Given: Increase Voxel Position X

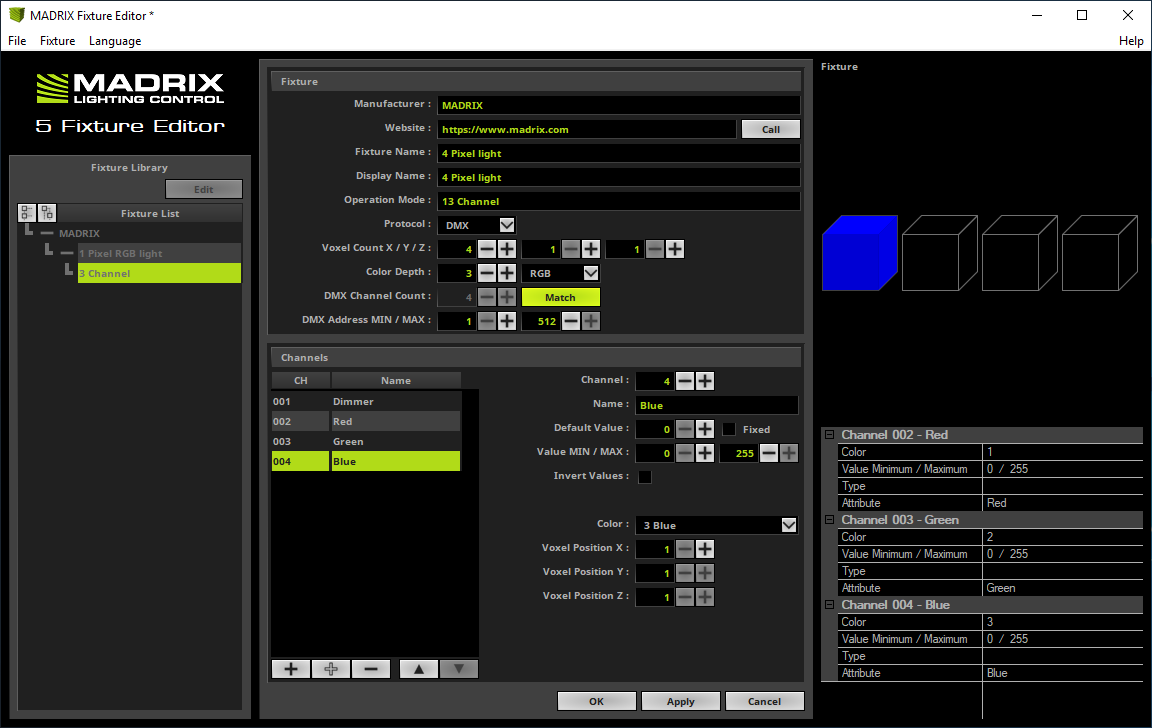Looking at the screenshot, I should [705, 549].
